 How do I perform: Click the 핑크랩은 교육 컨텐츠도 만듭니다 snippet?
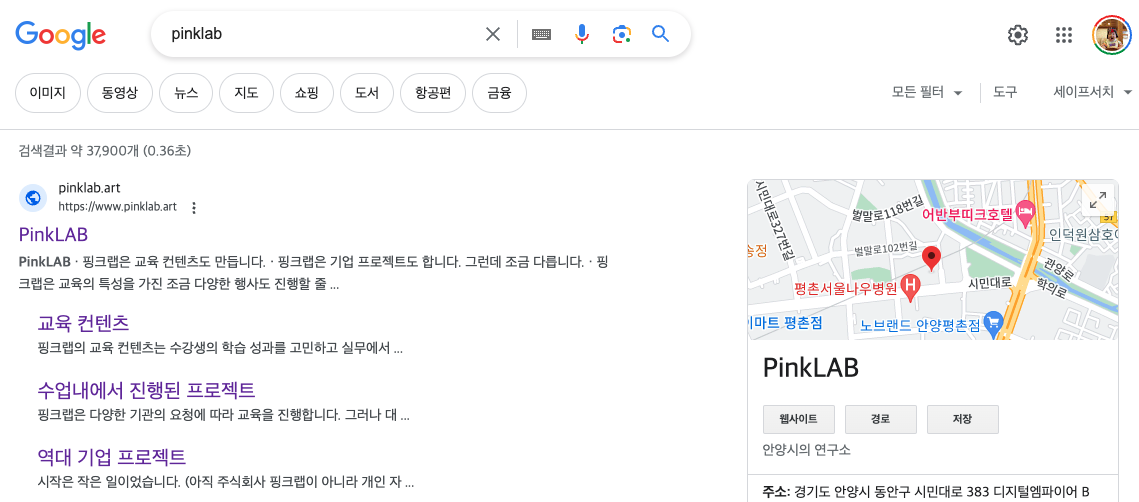[x=174, y=262]
